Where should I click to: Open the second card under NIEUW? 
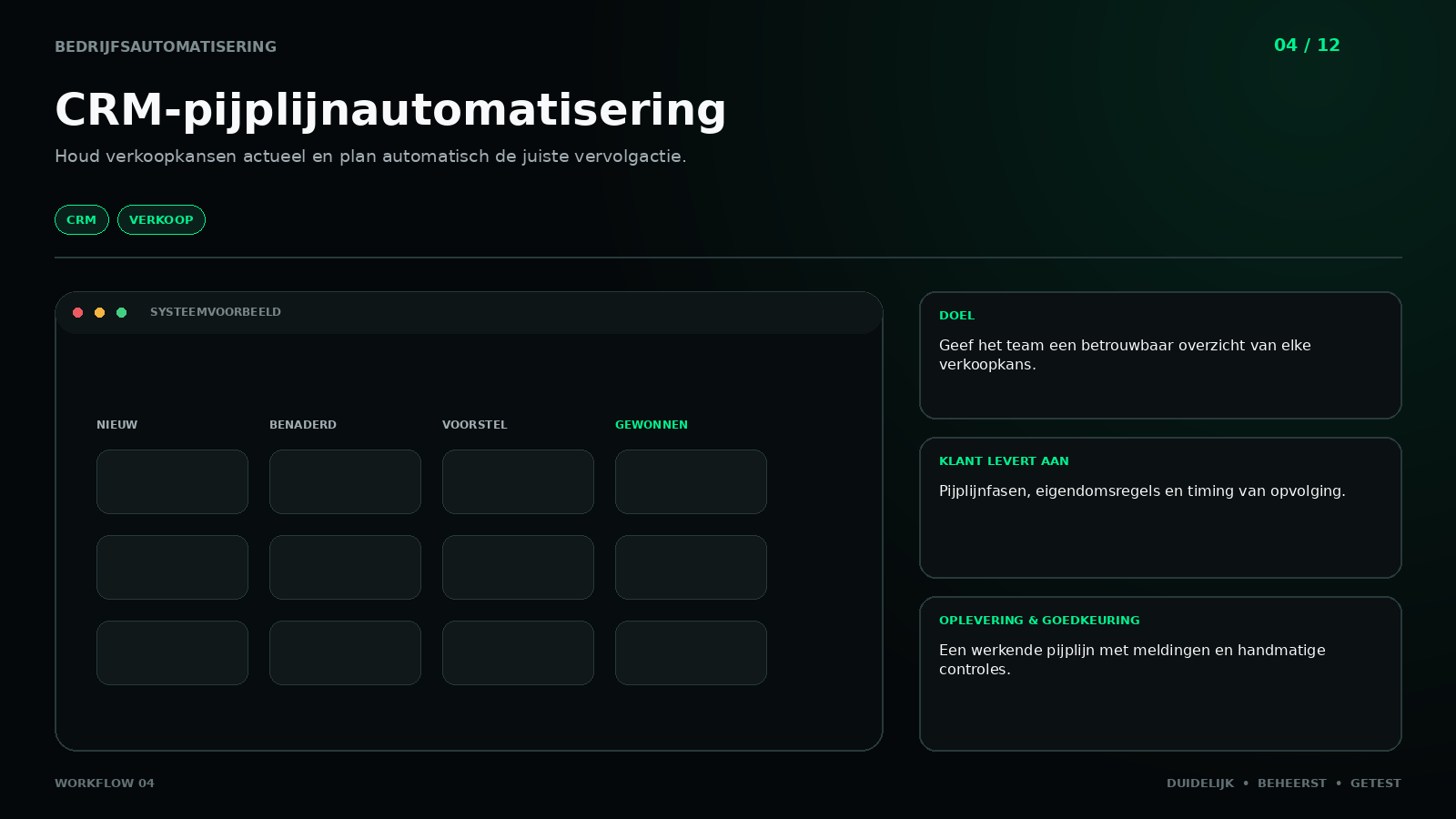pos(172,567)
